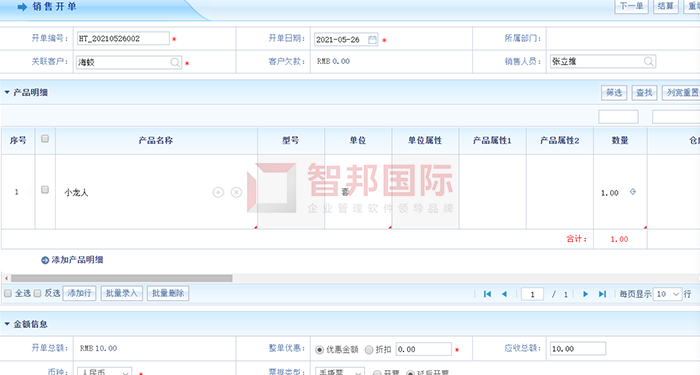Go to the previous page of product rows
This screenshot has height=375, width=700.
[x=504, y=294]
